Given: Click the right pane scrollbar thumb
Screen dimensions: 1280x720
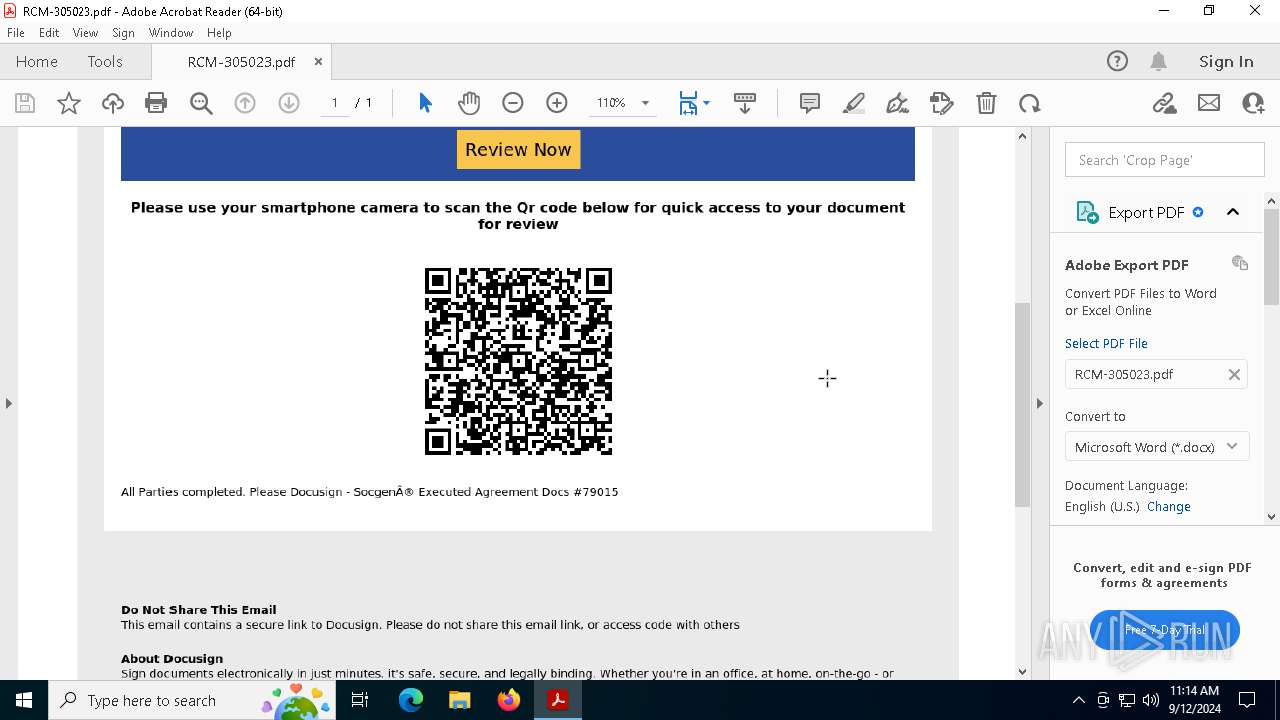Looking at the screenshot, I should [x=1271, y=256].
